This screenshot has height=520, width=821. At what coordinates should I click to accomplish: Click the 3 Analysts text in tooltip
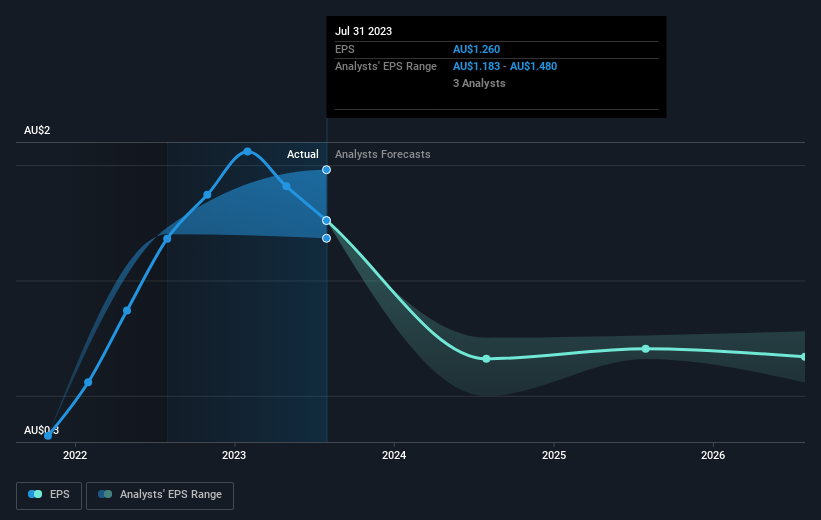(479, 83)
